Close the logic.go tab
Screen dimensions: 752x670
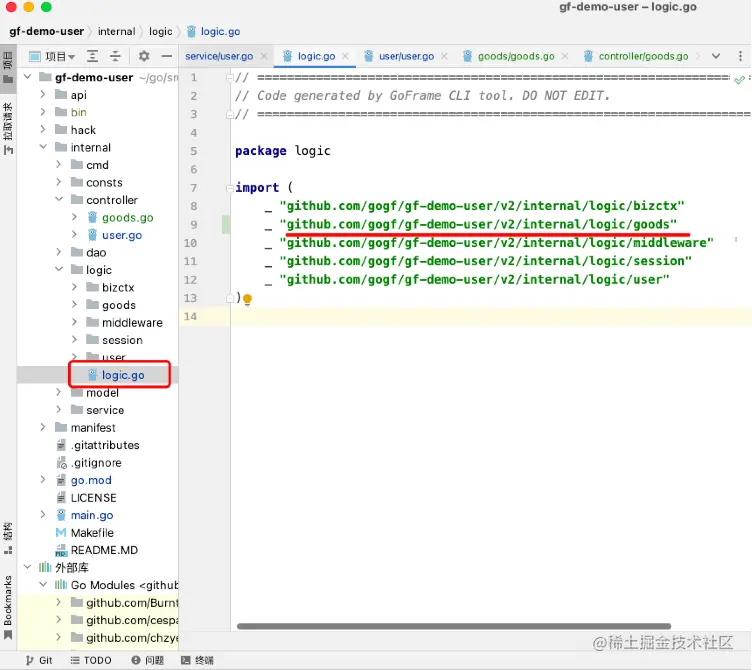point(345,56)
